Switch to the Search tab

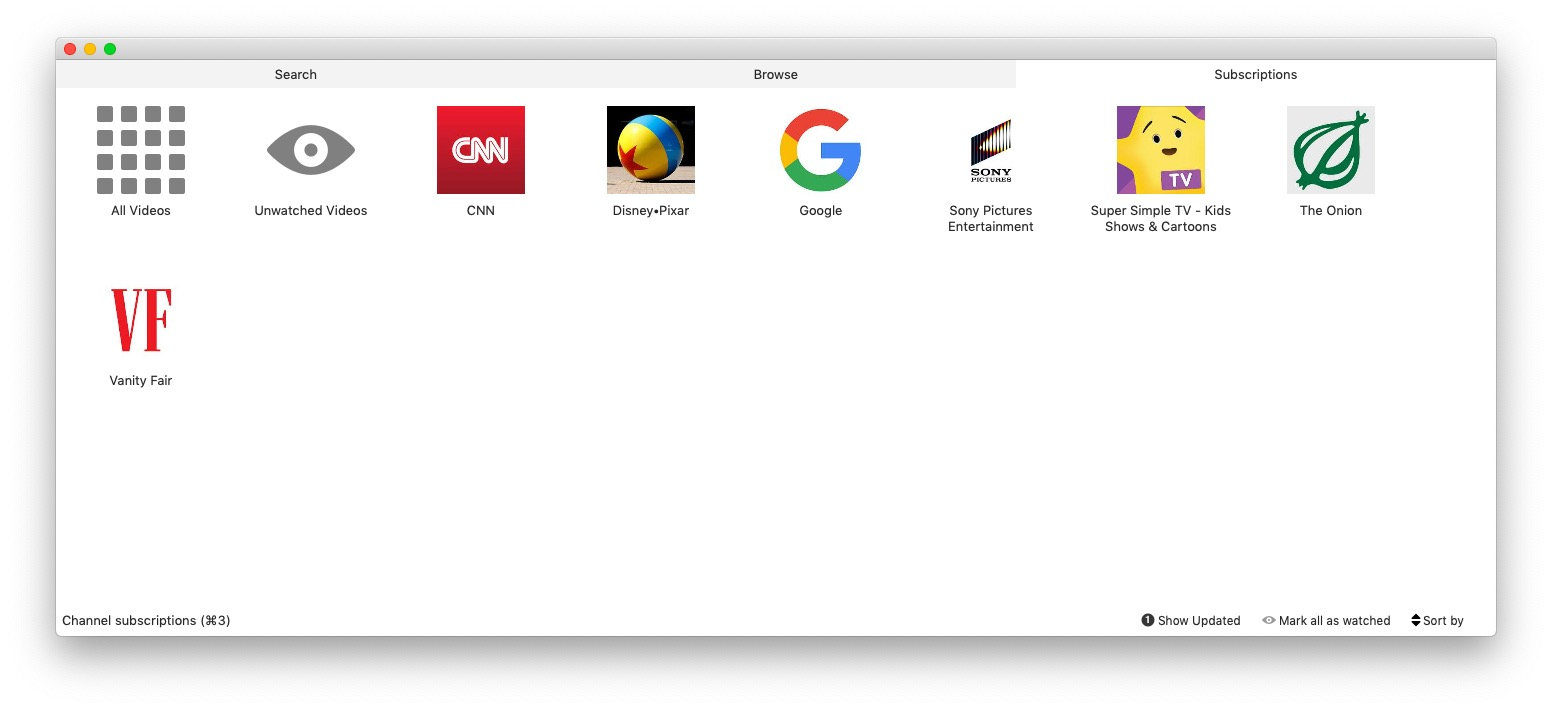[296, 74]
